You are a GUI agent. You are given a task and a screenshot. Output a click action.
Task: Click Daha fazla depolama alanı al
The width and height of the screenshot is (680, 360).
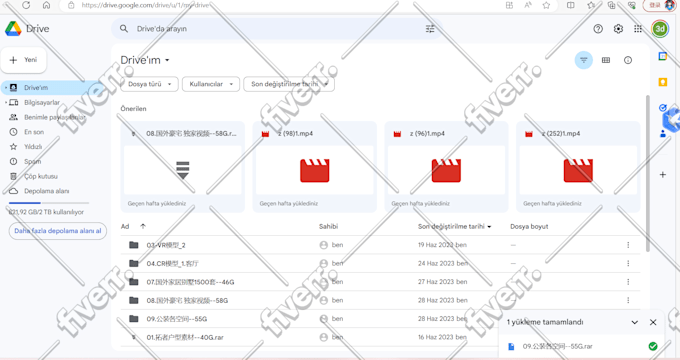[x=58, y=231]
